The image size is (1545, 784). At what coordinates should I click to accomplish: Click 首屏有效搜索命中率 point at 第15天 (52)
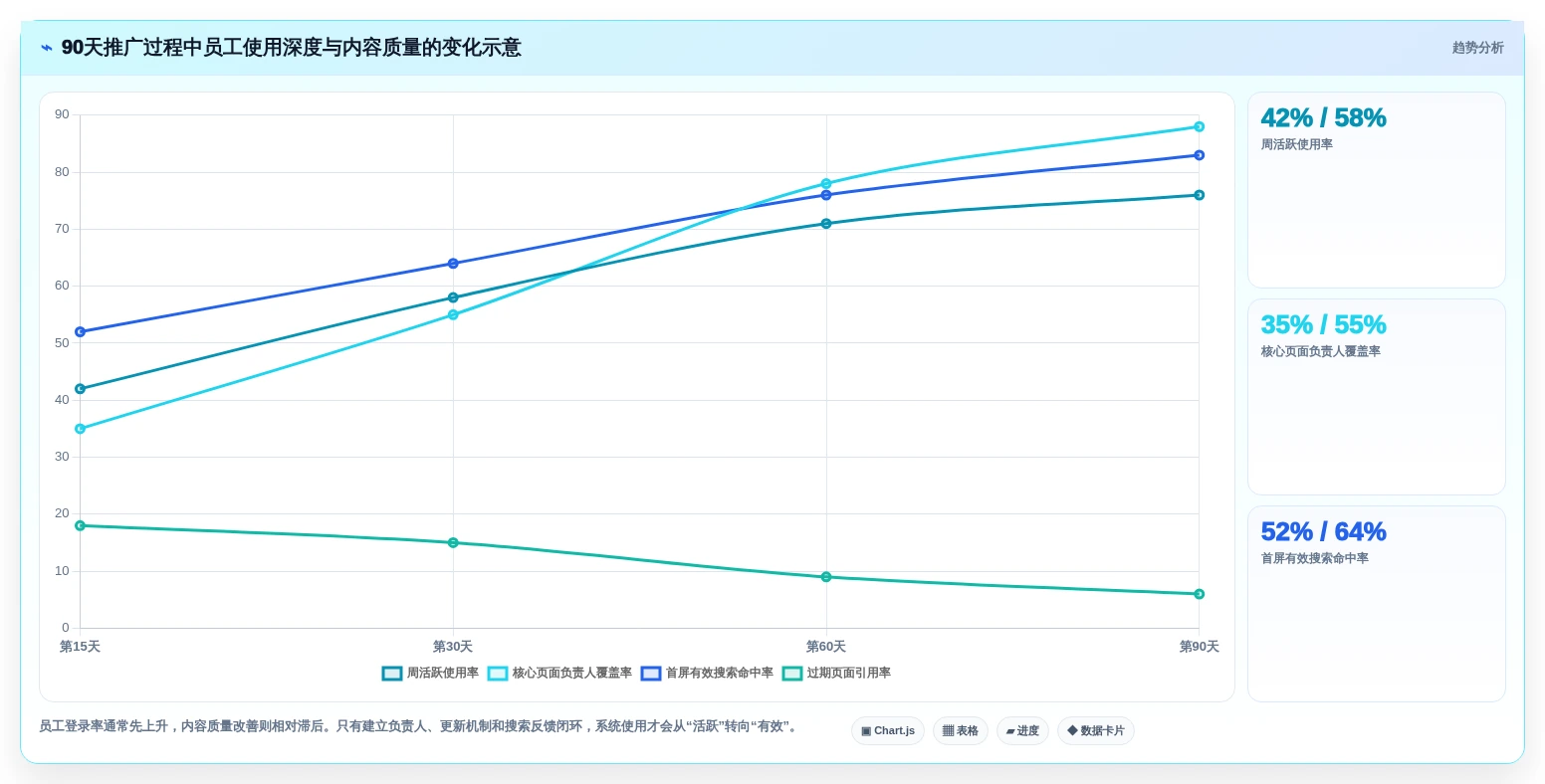click(80, 331)
